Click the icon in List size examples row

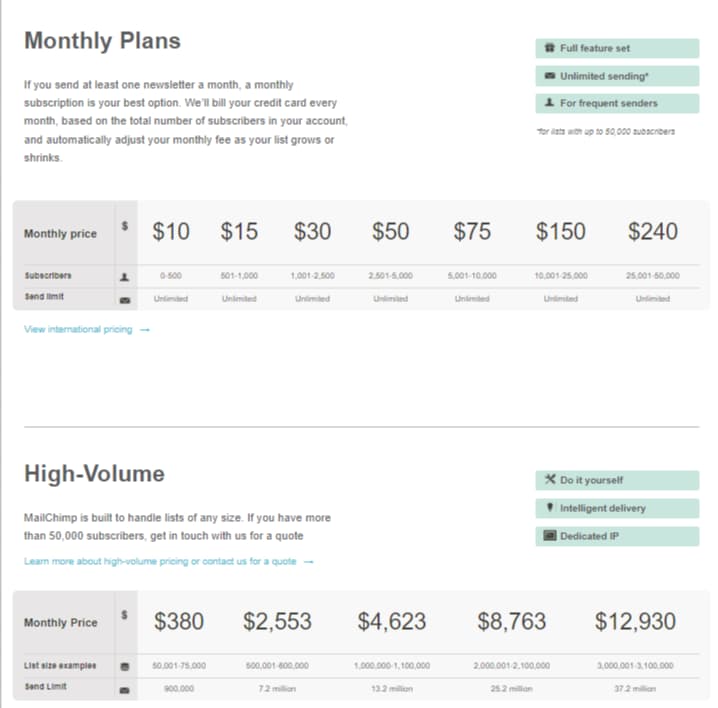coord(125,665)
